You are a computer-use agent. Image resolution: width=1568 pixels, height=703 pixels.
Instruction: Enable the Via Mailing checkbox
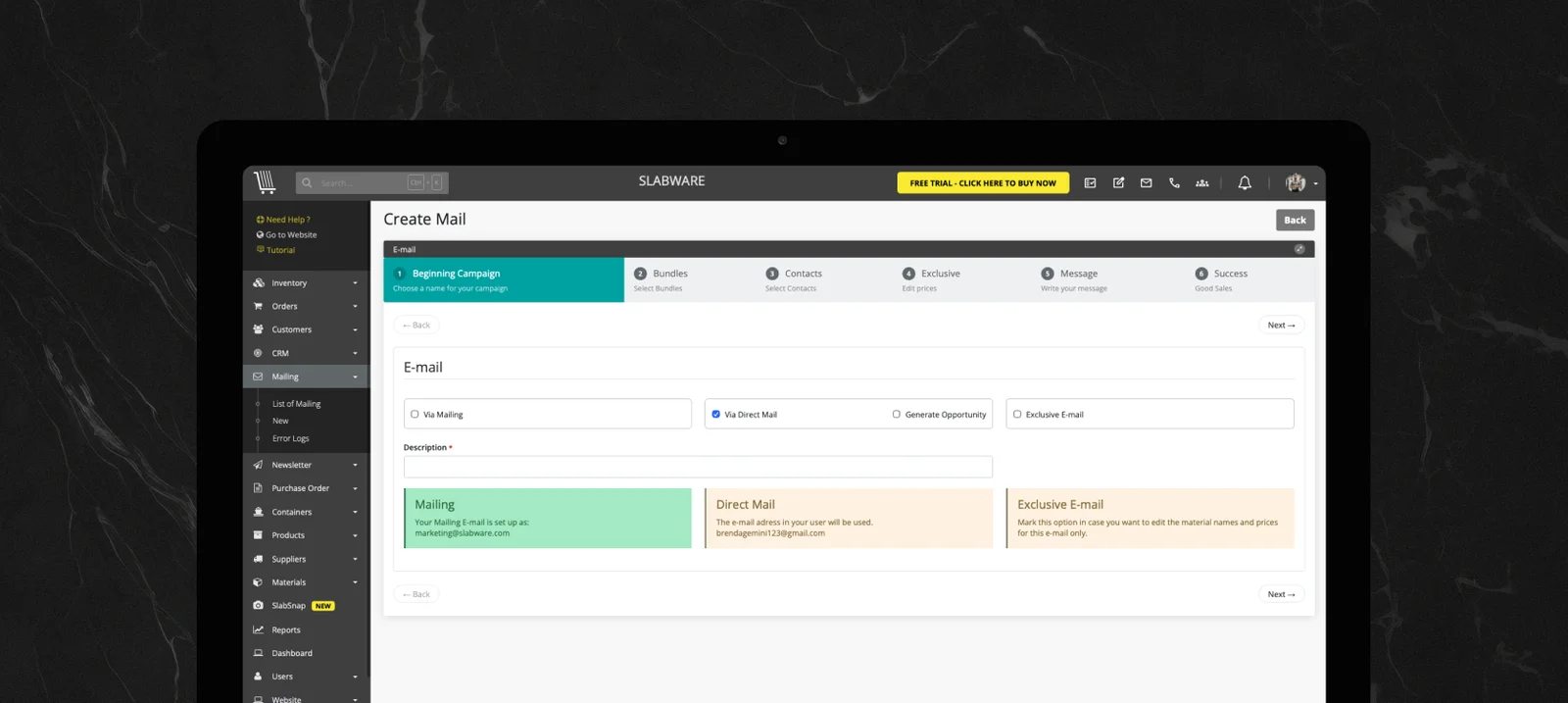[x=415, y=414]
